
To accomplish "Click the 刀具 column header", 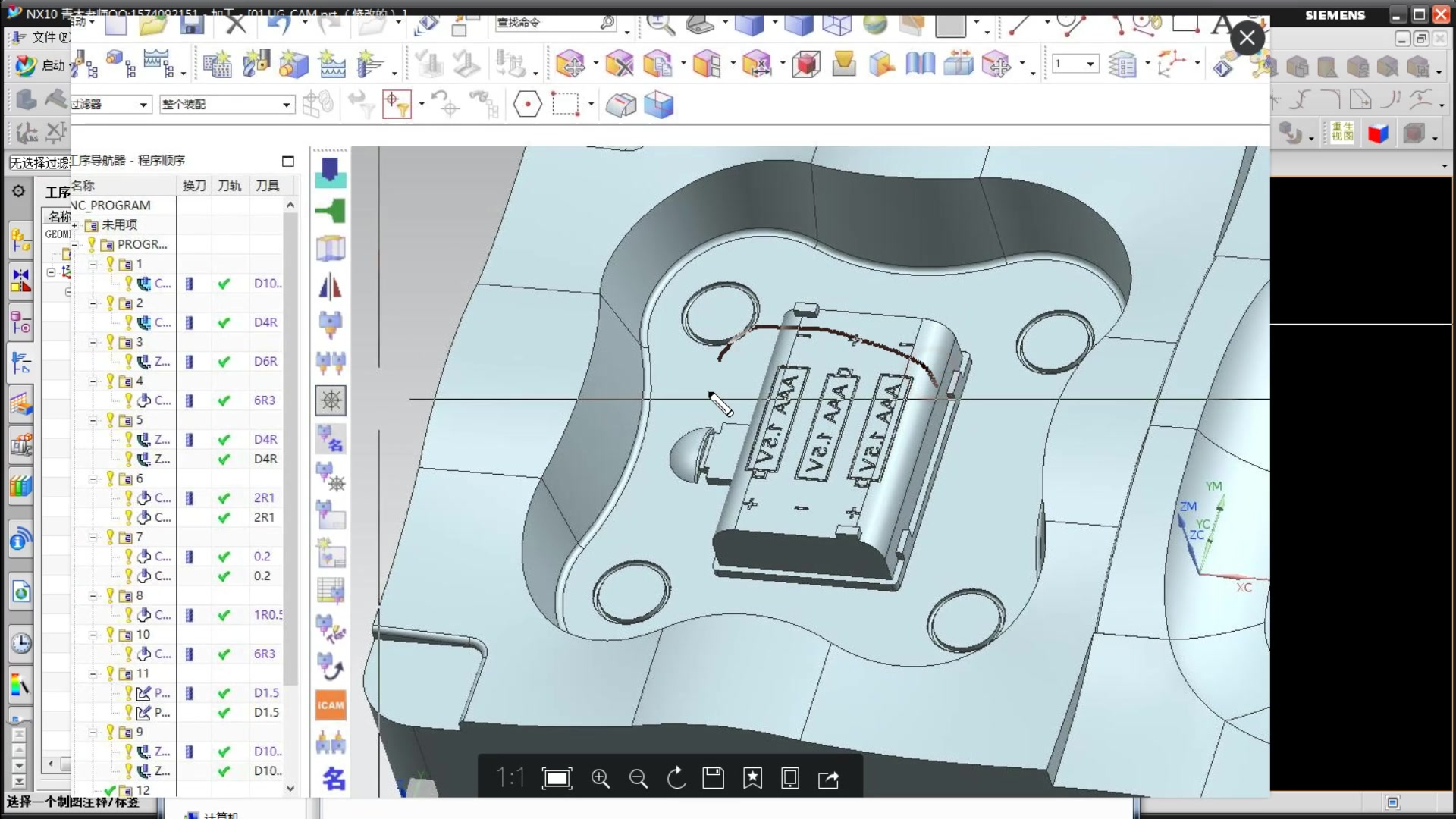I will tap(267, 186).
